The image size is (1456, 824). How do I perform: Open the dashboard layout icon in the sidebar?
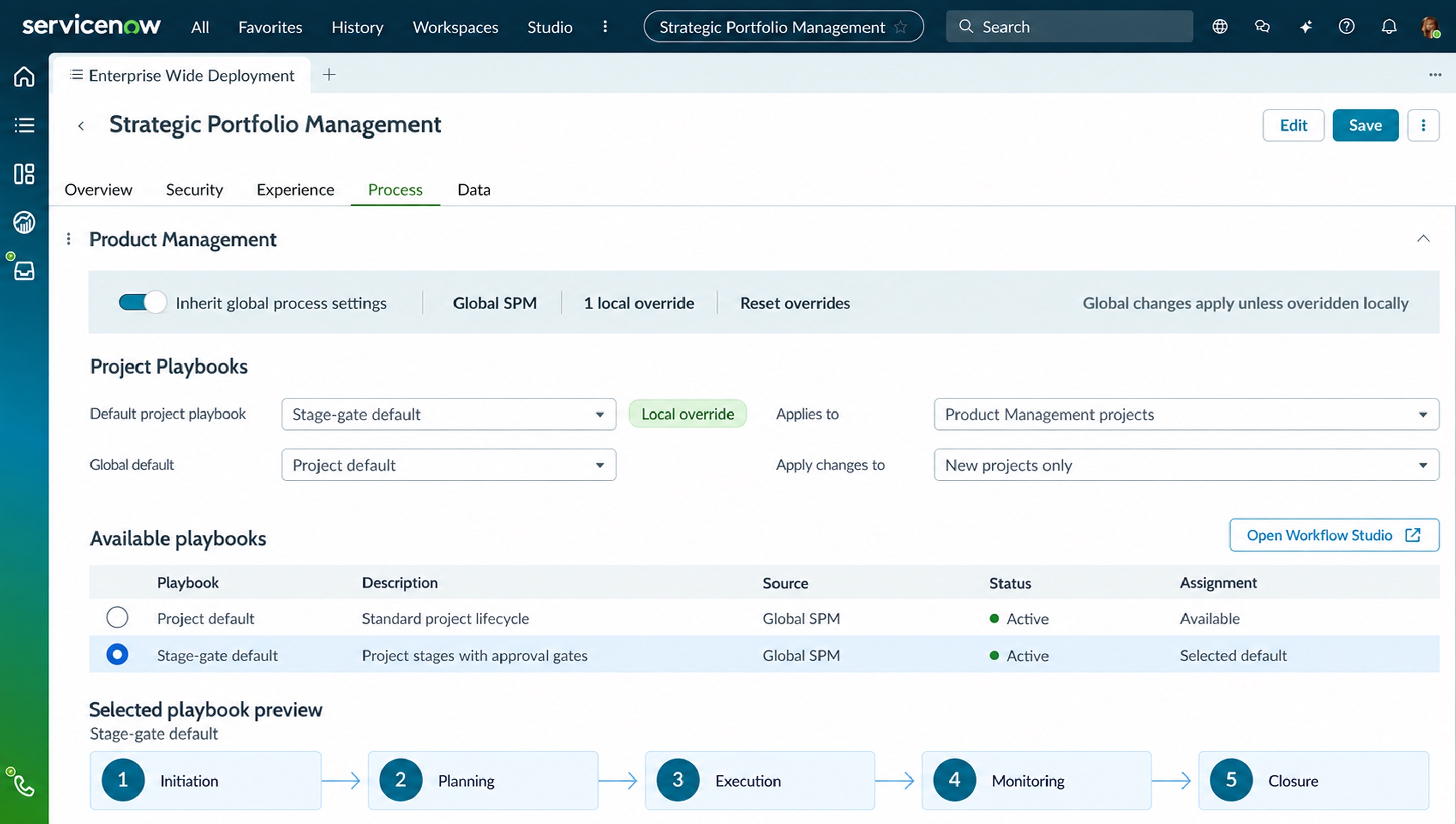pyautogui.click(x=24, y=174)
